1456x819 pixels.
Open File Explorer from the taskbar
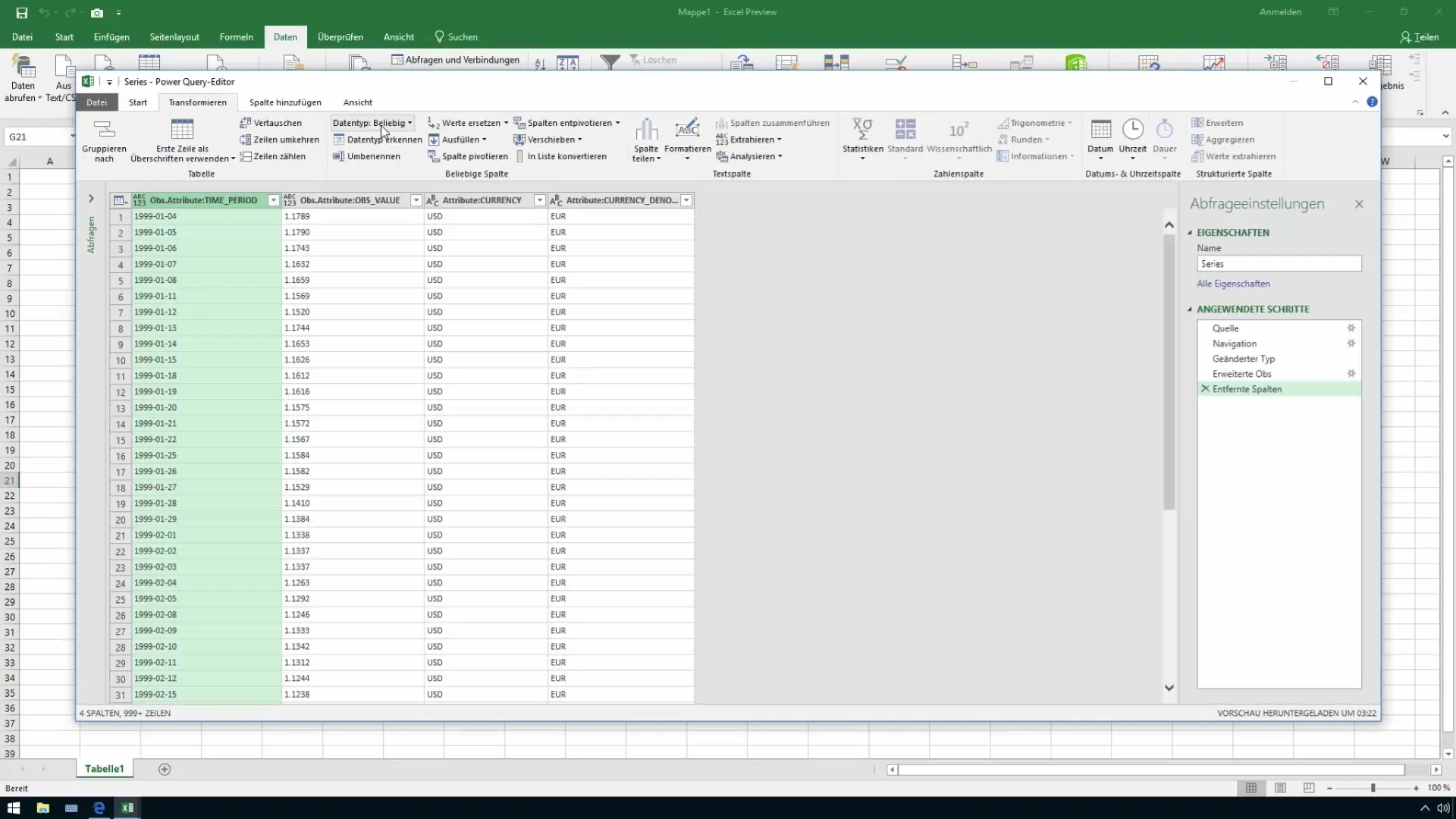(x=42, y=808)
